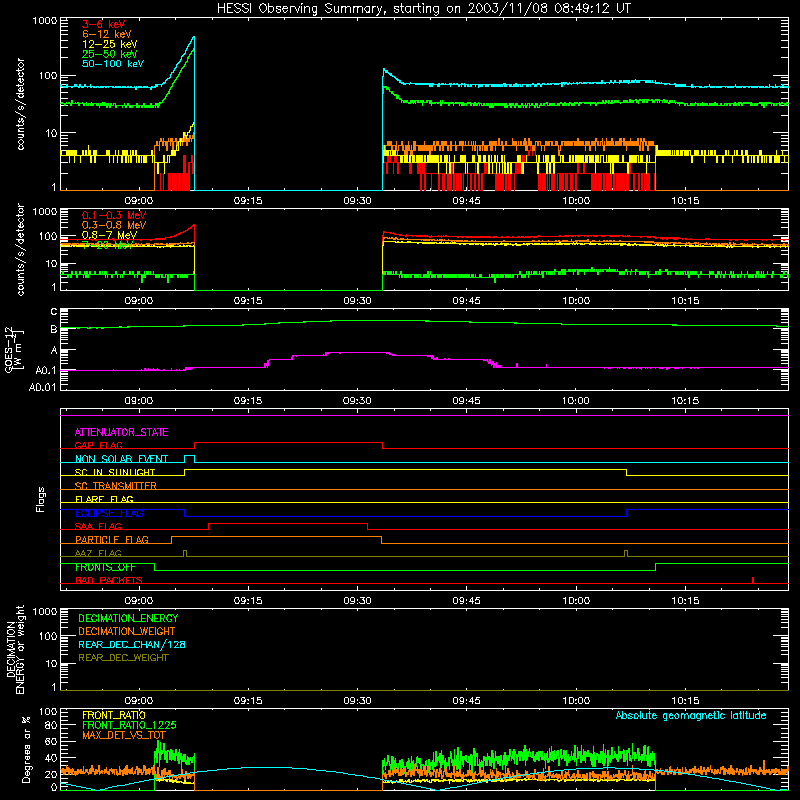Click the '12-25 keV' legend entry
Image resolution: width=800 pixels, height=800 pixels.
pos(110,44)
